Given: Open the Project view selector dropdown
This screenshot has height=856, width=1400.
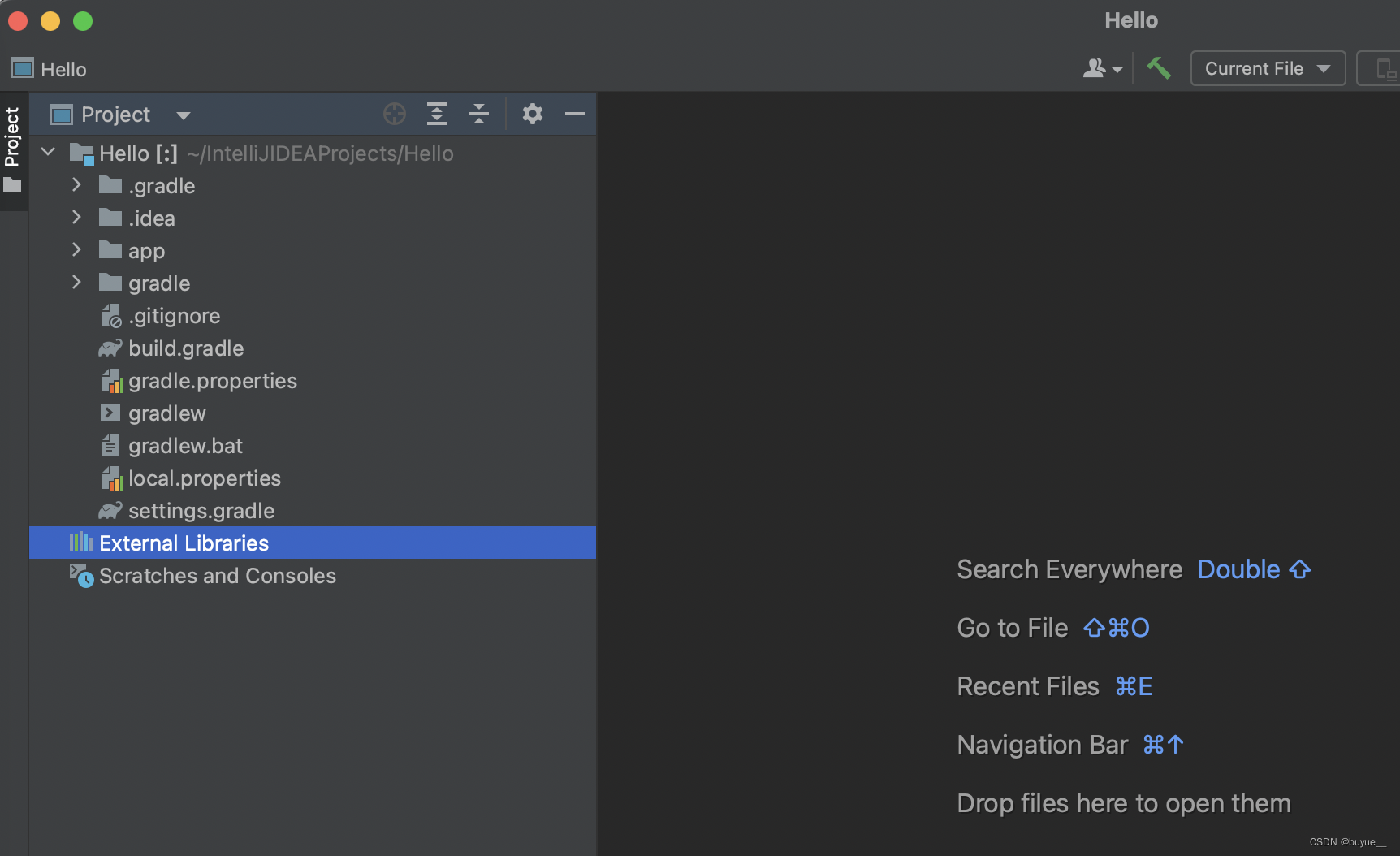Looking at the screenshot, I should (x=120, y=115).
